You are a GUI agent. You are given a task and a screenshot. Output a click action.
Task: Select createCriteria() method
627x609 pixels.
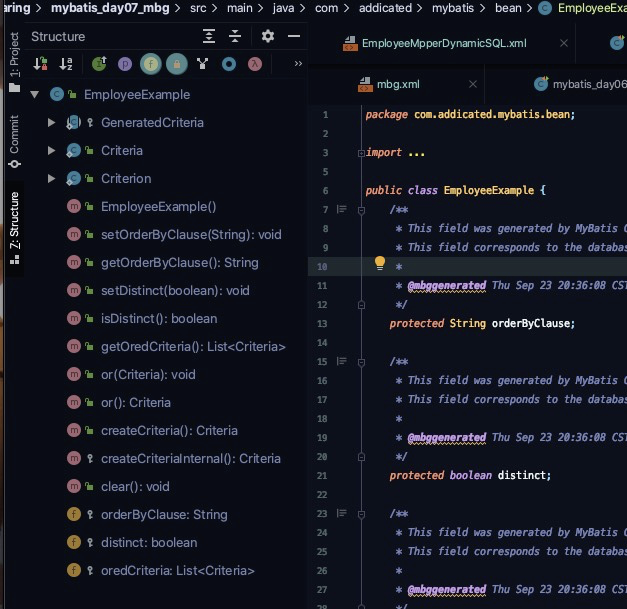coord(169,431)
